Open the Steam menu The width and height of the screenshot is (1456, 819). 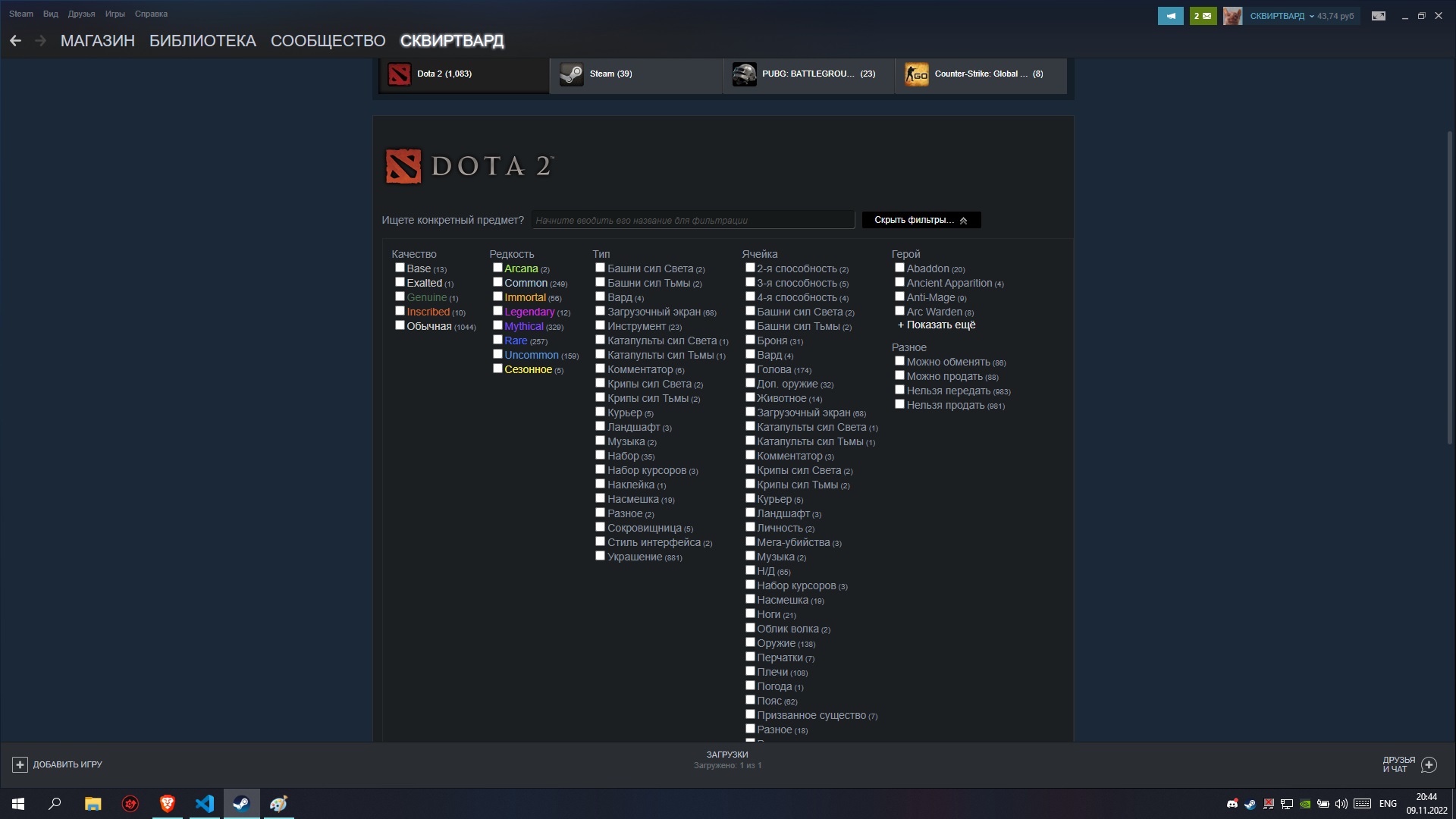21,14
